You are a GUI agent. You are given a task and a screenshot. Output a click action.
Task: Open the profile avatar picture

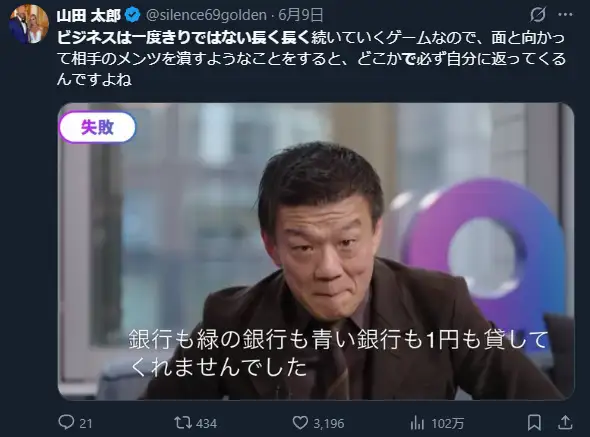29,25
